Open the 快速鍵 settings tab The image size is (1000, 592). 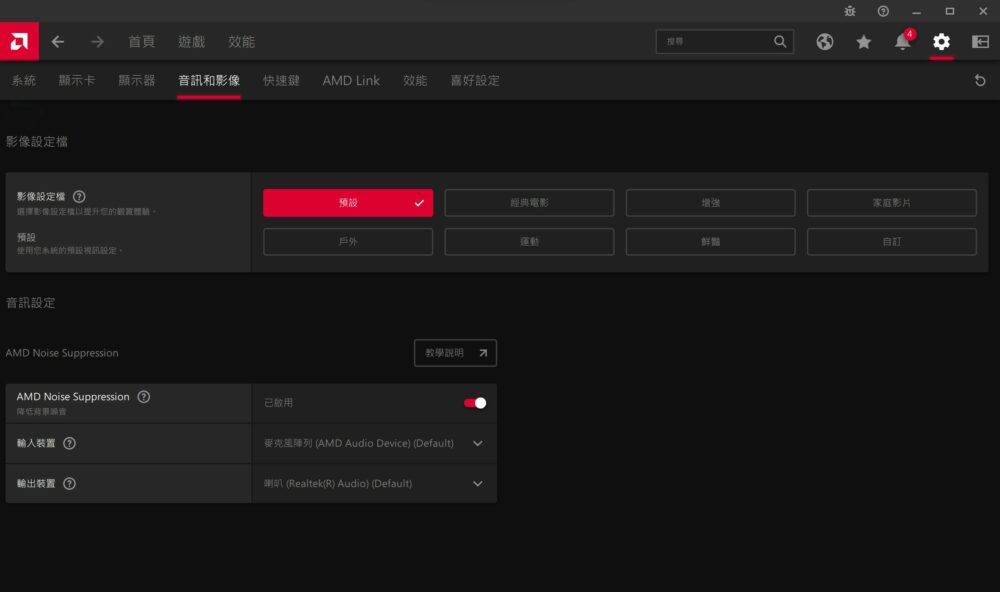281,80
